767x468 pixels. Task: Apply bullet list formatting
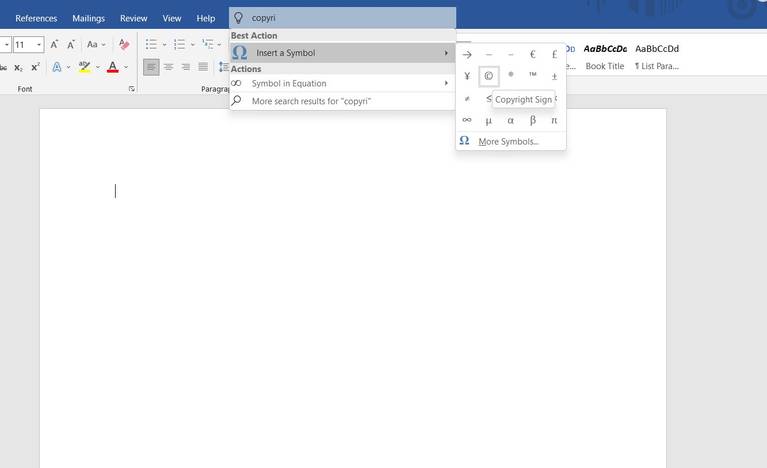click(x=152, y=45)
